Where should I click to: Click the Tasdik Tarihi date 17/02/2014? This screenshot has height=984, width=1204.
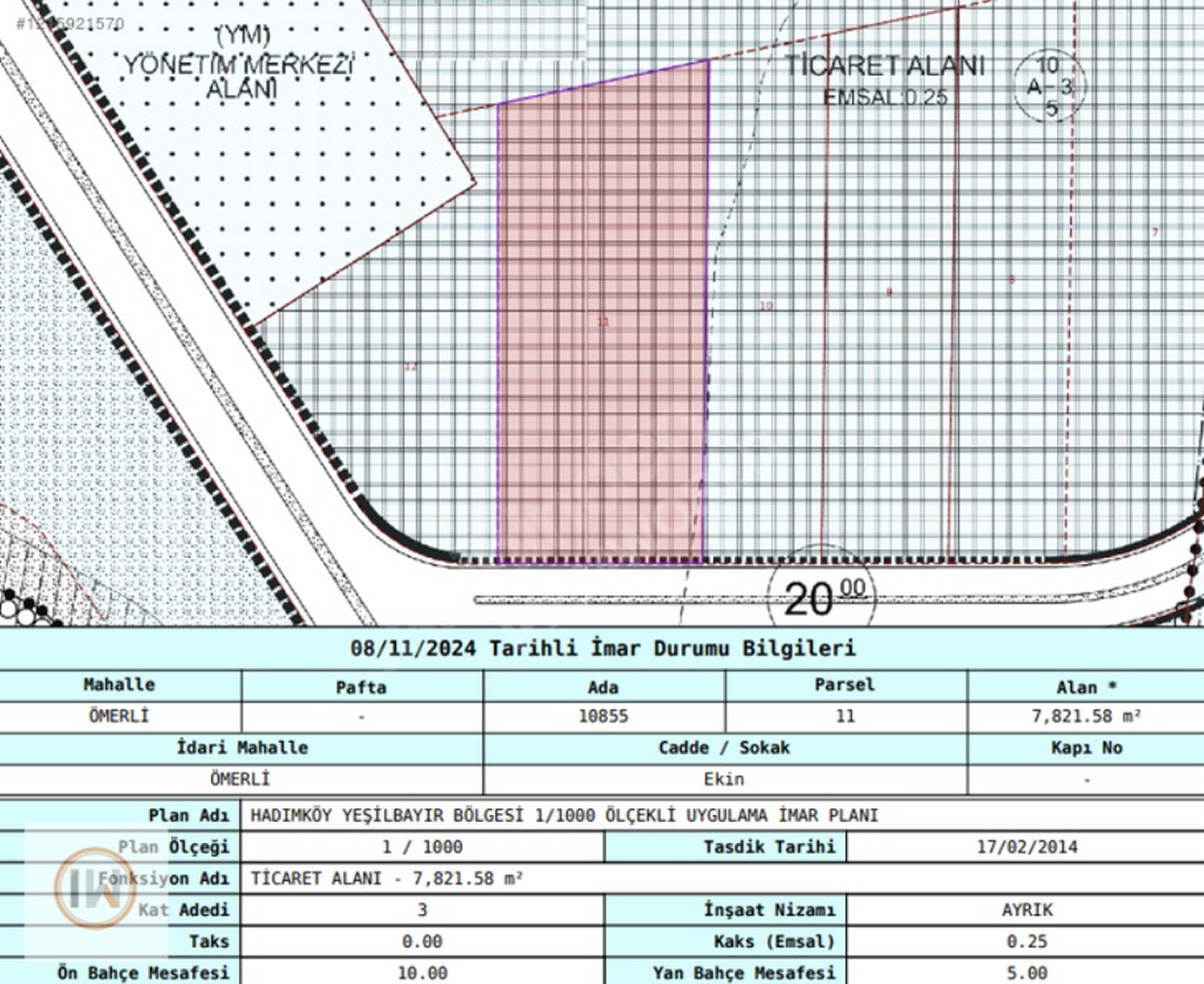[1026, 847]
